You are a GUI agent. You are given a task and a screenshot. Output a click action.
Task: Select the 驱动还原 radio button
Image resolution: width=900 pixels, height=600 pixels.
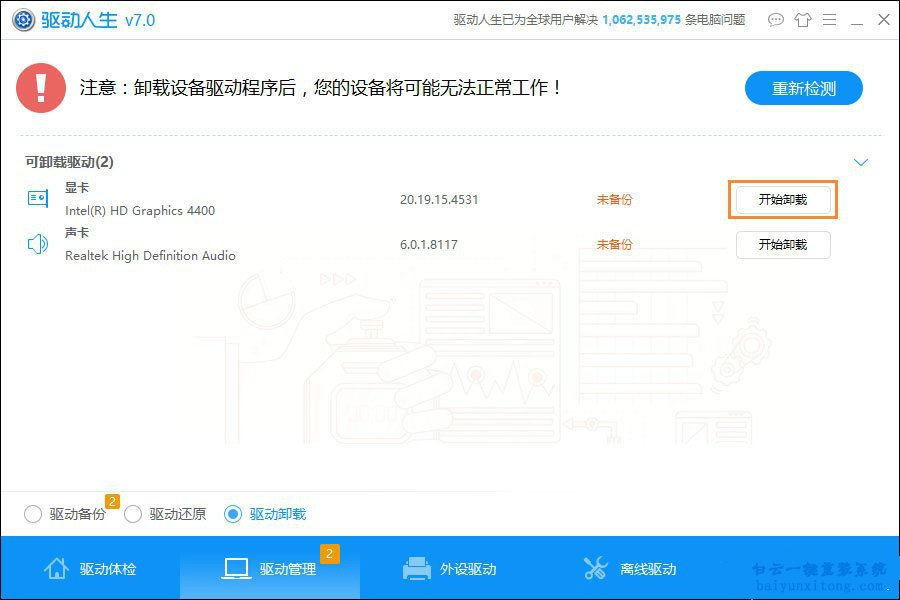(x=133, y=514)
